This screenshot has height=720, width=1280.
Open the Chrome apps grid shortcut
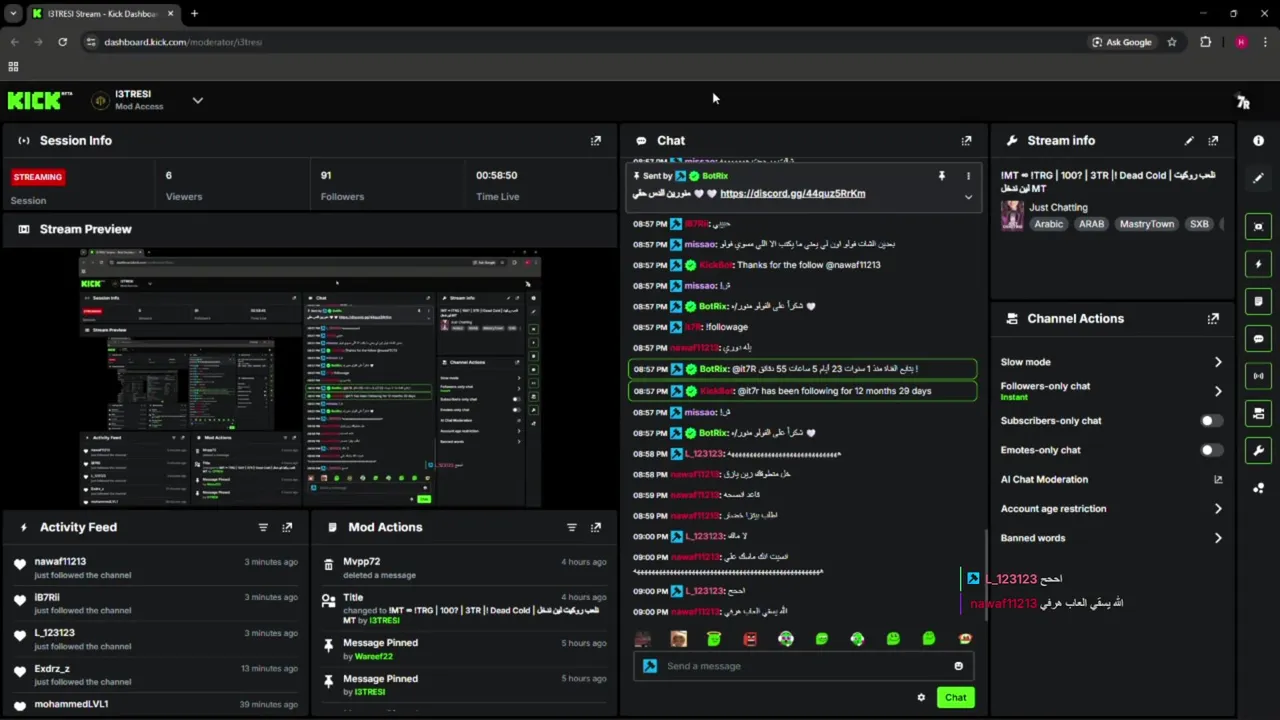13,67
